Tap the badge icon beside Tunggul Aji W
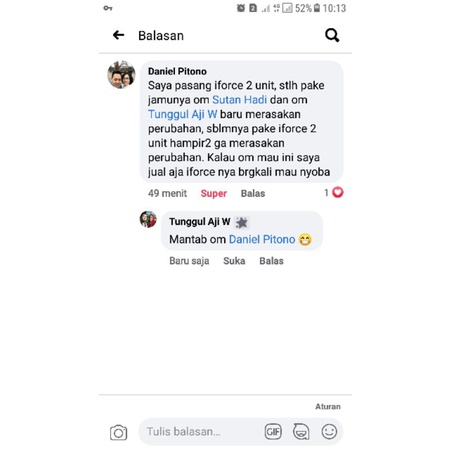The width and height of the screenshot is (450, 450). tap(242, 222)
